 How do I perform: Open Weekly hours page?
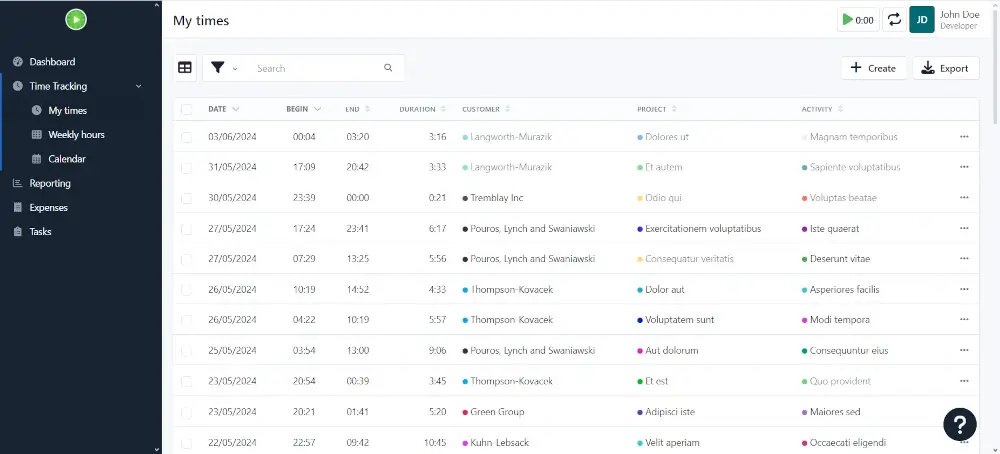pyautogui.click(x=76, y=135)
